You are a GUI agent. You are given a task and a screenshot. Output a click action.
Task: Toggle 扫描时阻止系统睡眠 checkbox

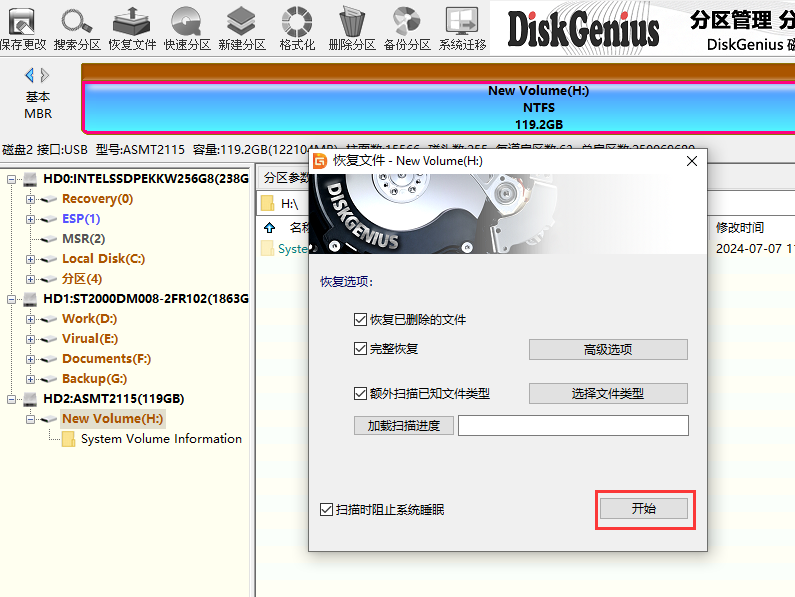(x=326, y=510)
